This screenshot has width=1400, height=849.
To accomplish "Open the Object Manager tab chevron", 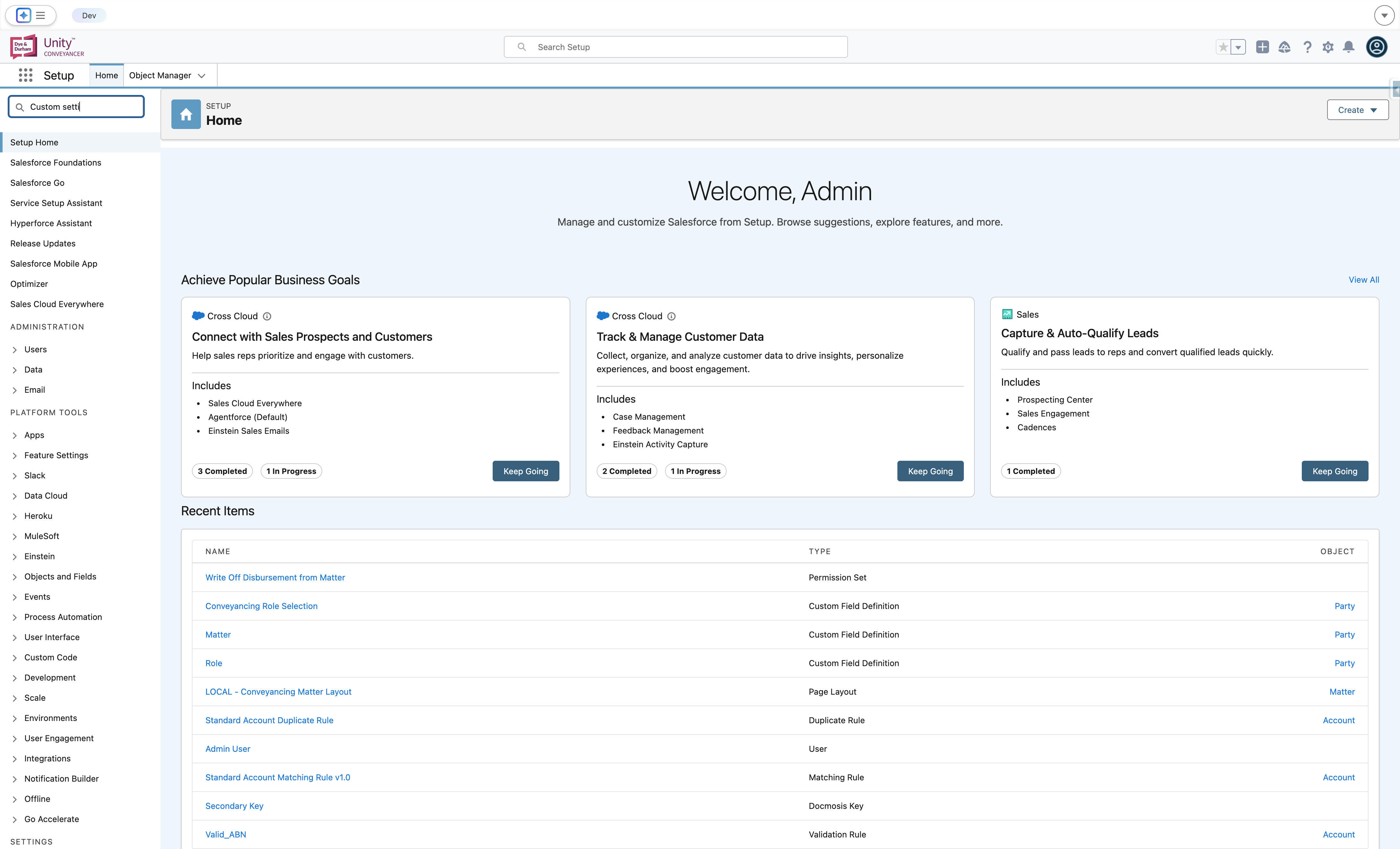I will (202, 75).
